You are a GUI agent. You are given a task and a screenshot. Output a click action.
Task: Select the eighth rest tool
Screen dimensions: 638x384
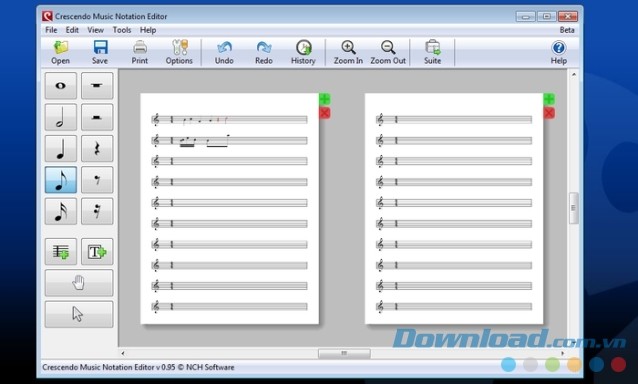(97, 180)
